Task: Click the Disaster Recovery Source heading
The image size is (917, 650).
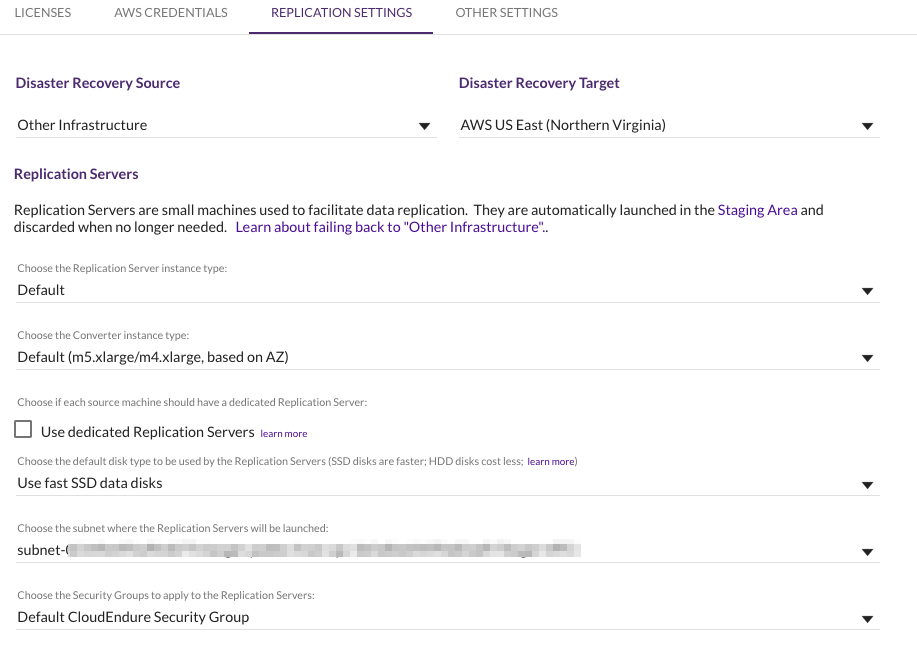Action: (x=98, y=83)
